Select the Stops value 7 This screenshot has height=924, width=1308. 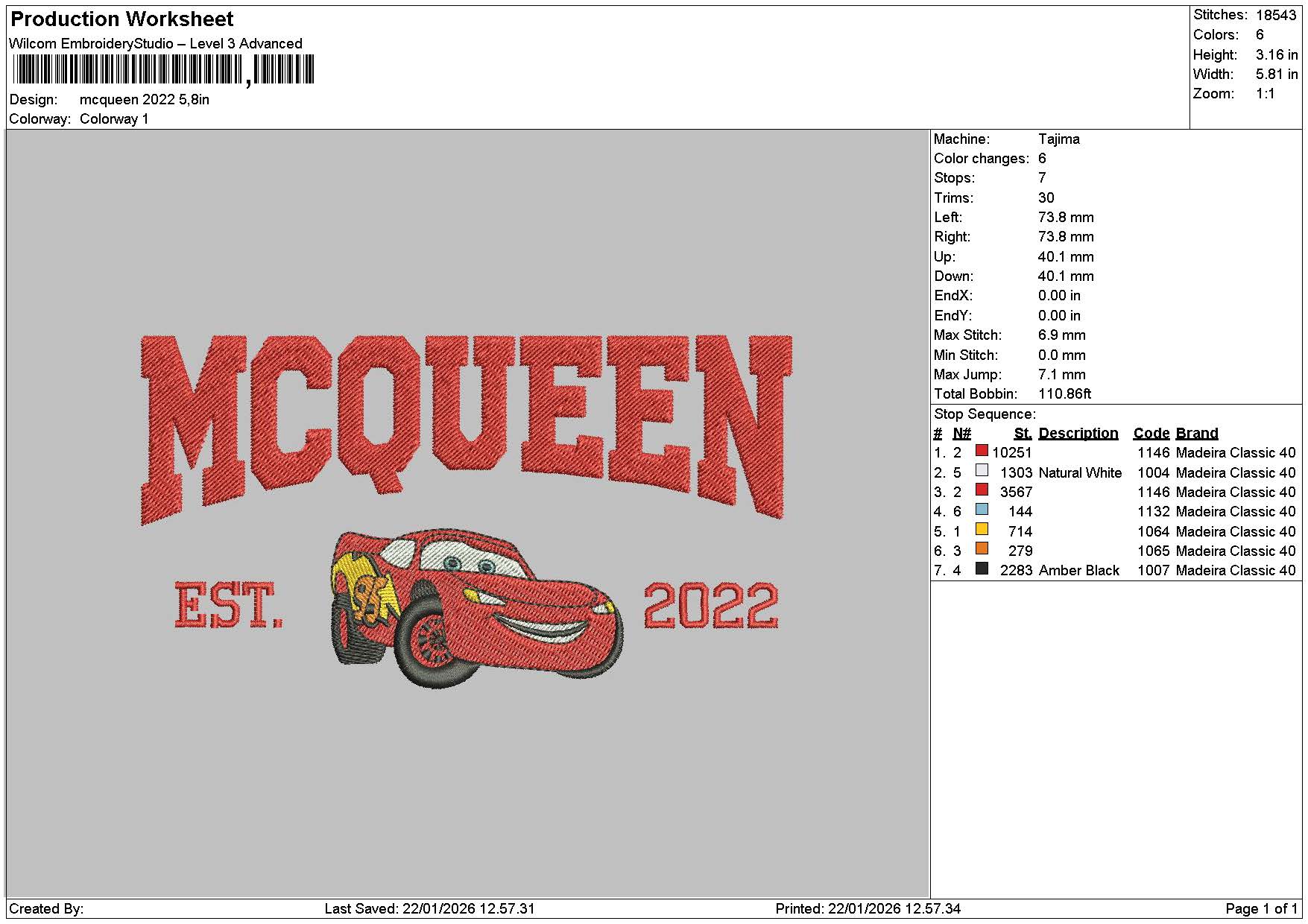click(x=1042, y=178)
